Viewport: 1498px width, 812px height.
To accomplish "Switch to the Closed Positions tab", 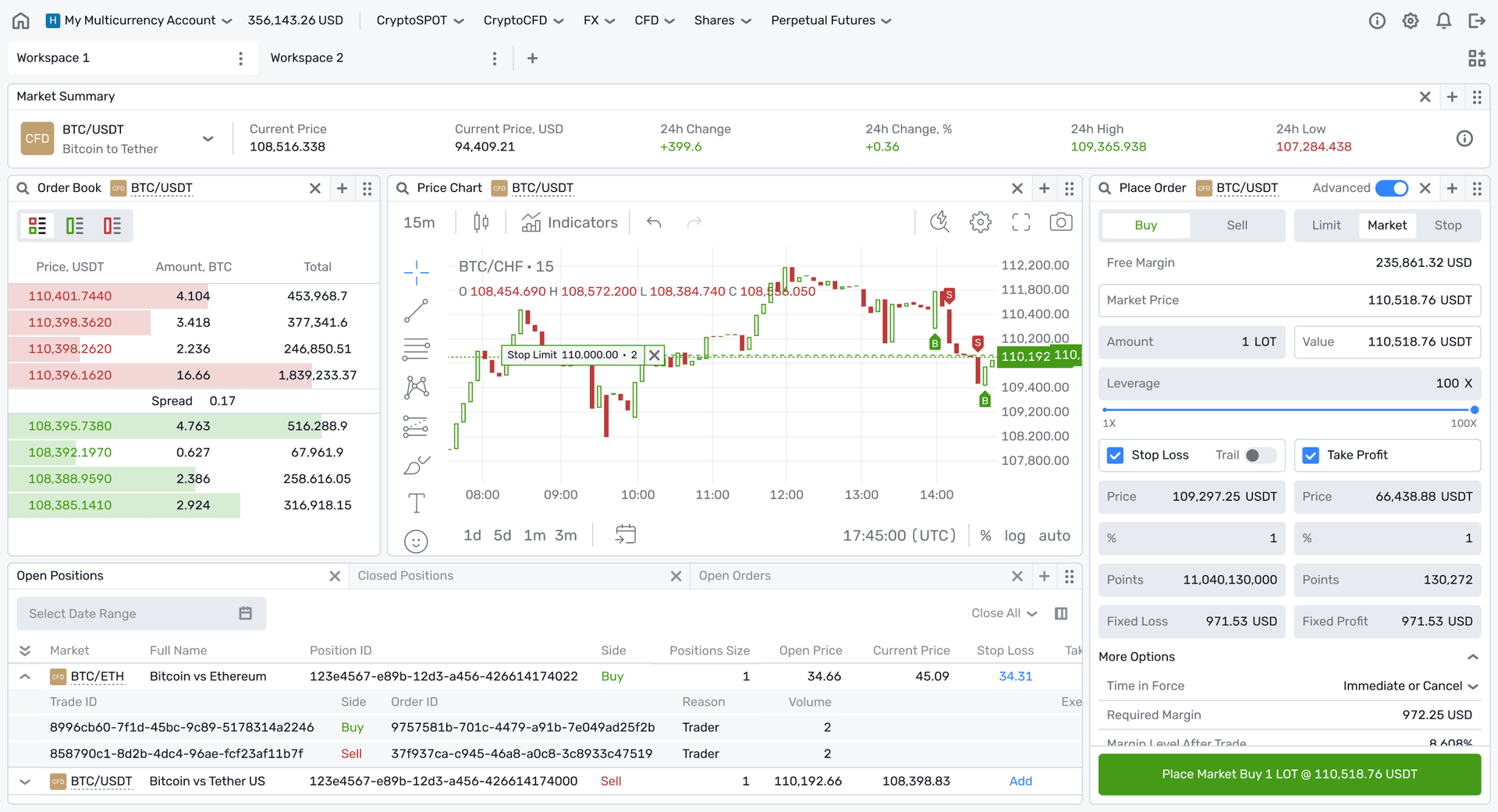I will pos(406,576).
